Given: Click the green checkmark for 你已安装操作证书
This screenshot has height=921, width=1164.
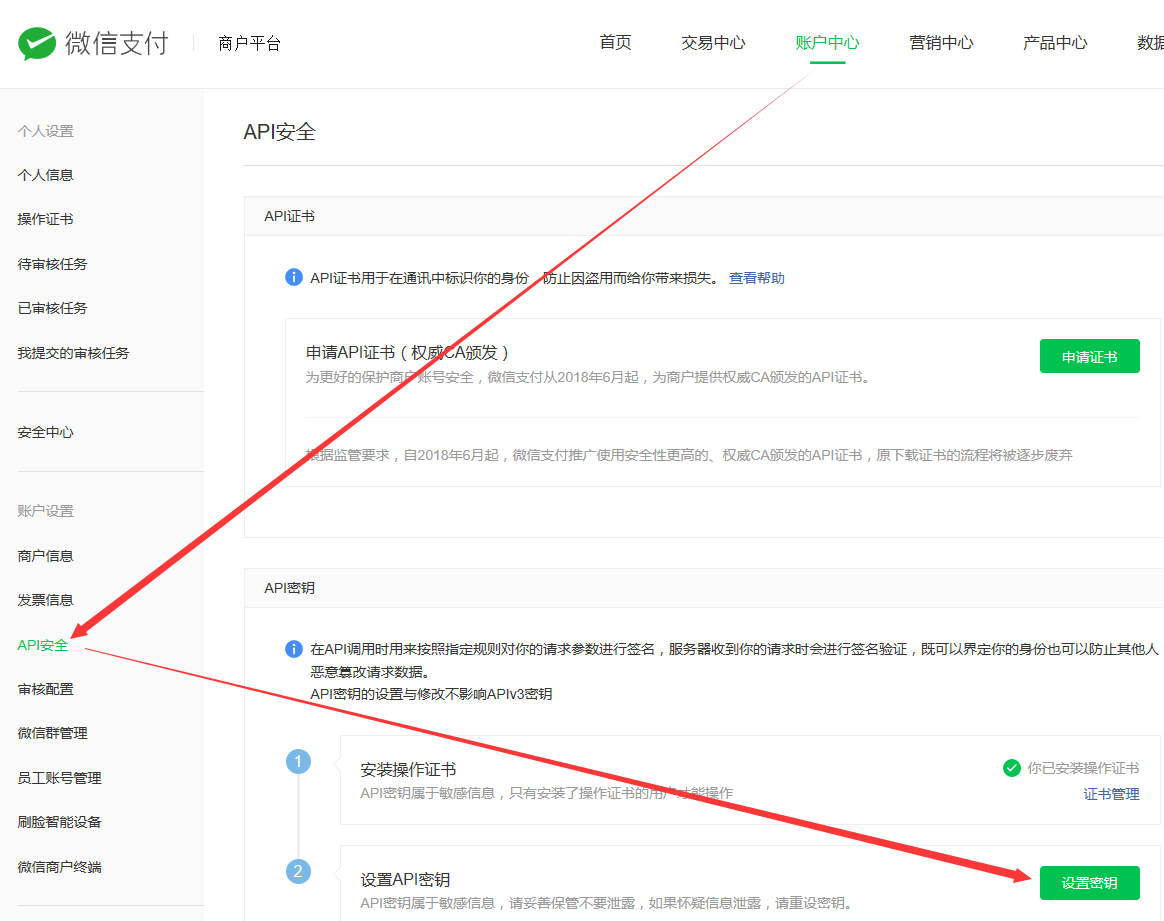Looking at the screenshot, I should (x=1012, y=768).
